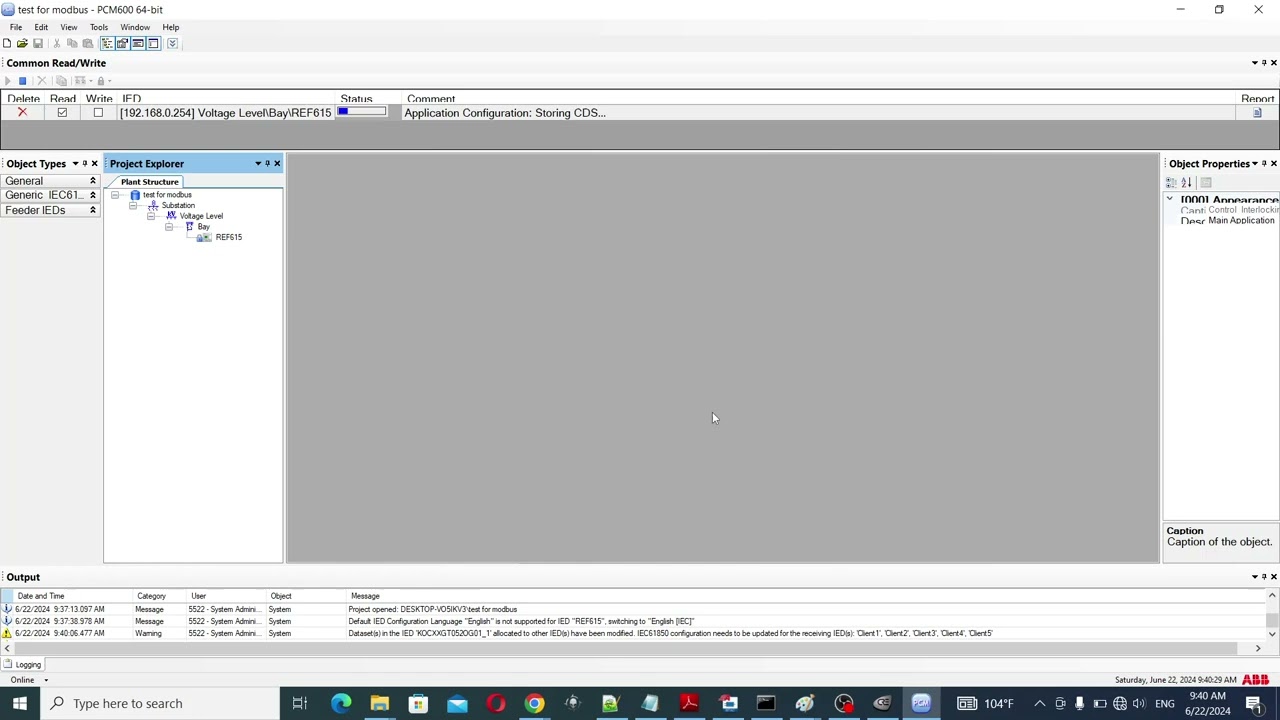The width and height of the screenshot is (1280, 720).
Task: Click Date and Time column header
Action: click(x=41, y=596)
